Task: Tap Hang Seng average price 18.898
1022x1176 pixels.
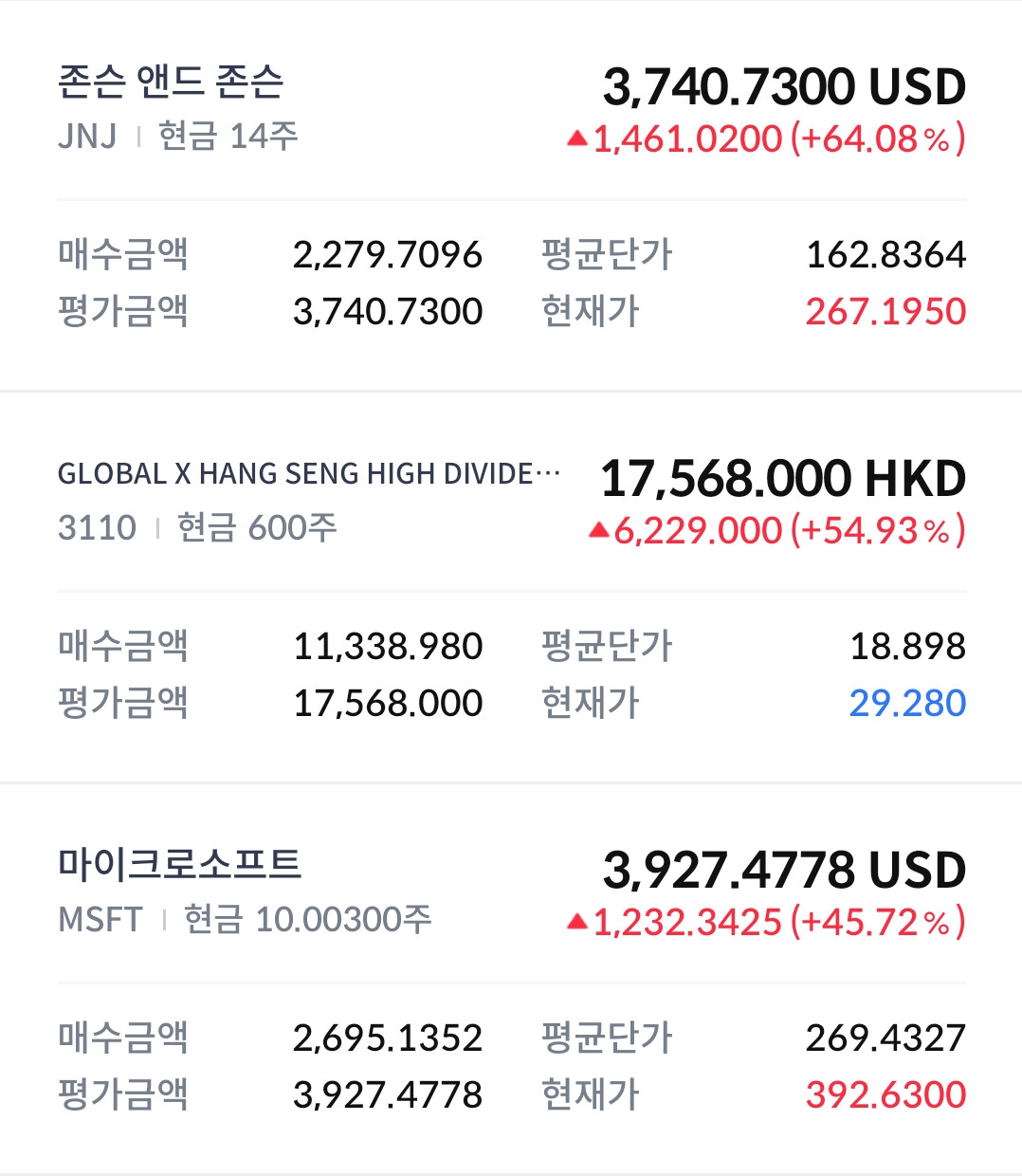Action: click(907, 646)
